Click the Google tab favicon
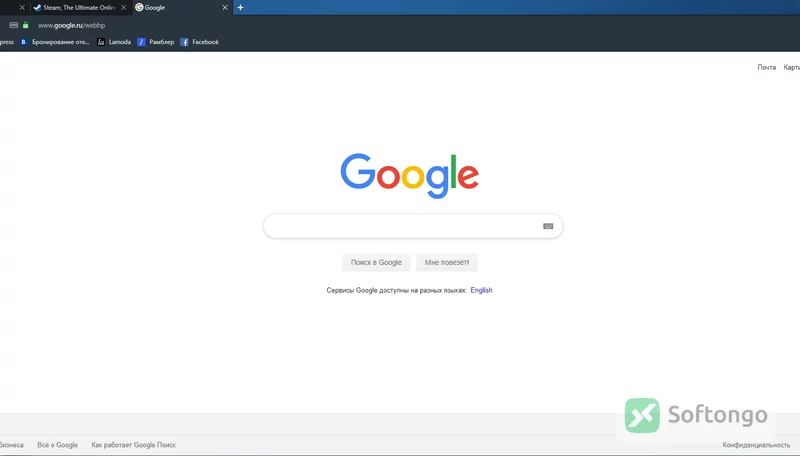The image size is (800, 456). 139,7
